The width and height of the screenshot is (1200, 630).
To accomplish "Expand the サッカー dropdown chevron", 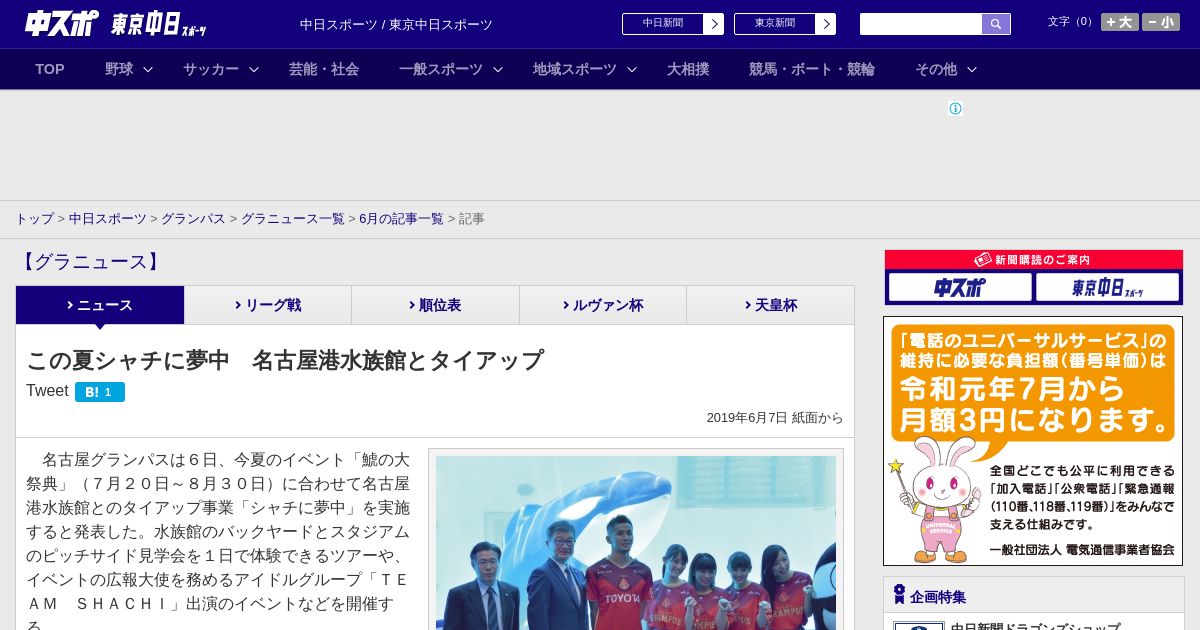I will point(254,69).
